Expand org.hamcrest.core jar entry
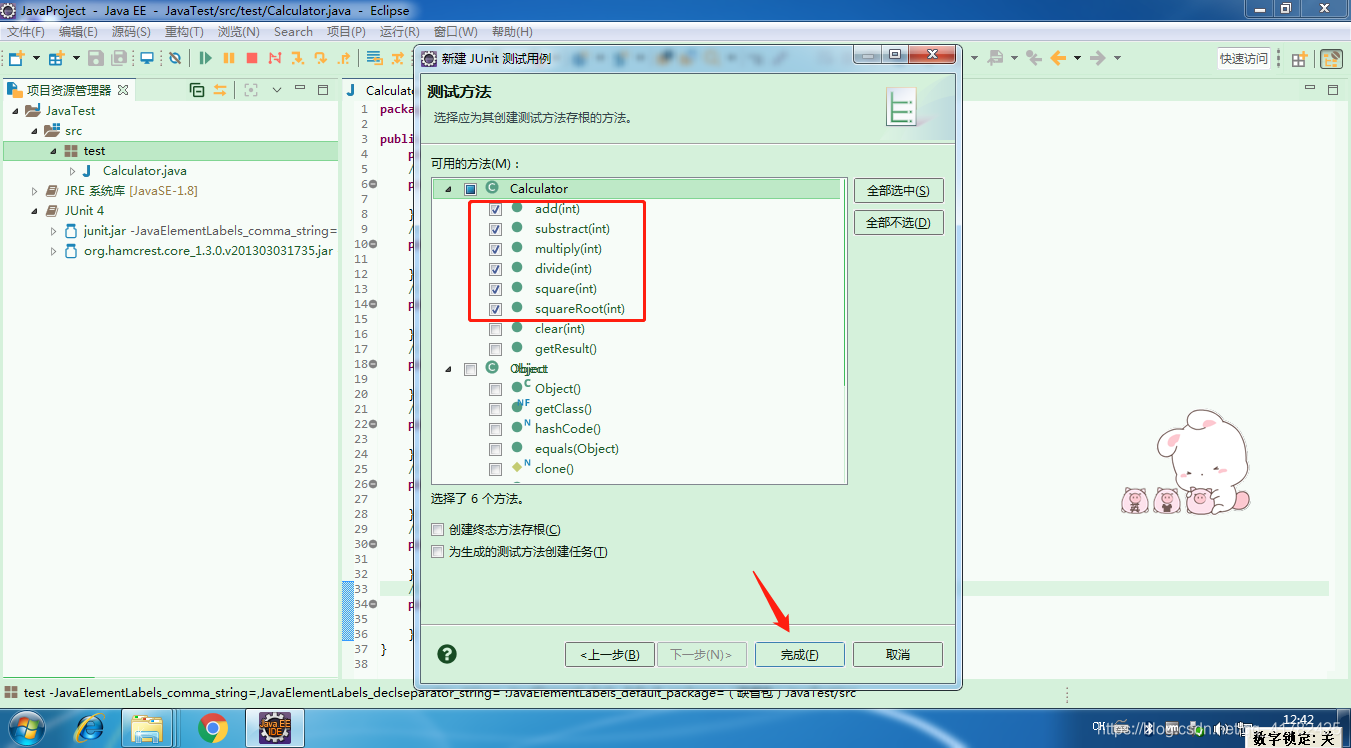Viewport: 1351px width, 748px height. point(54,251)
